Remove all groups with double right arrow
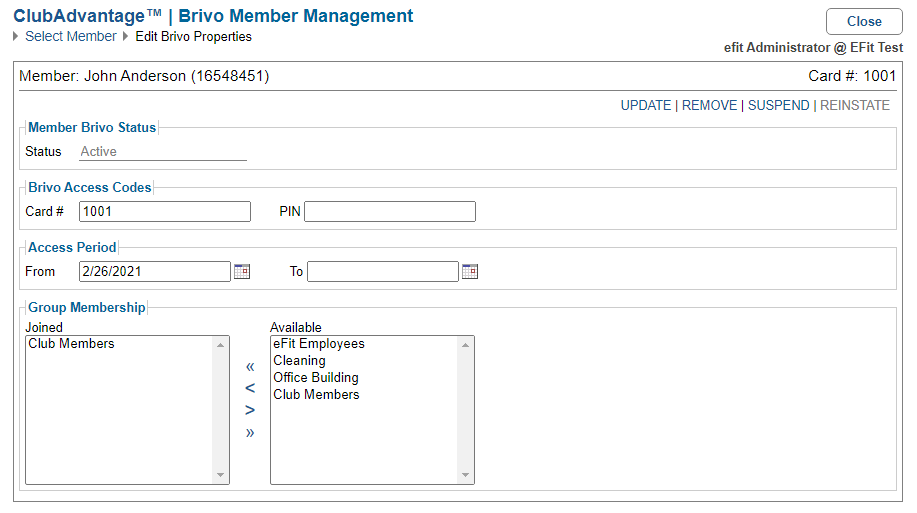This screenshot has height=513, width=917. coord(250,432)
